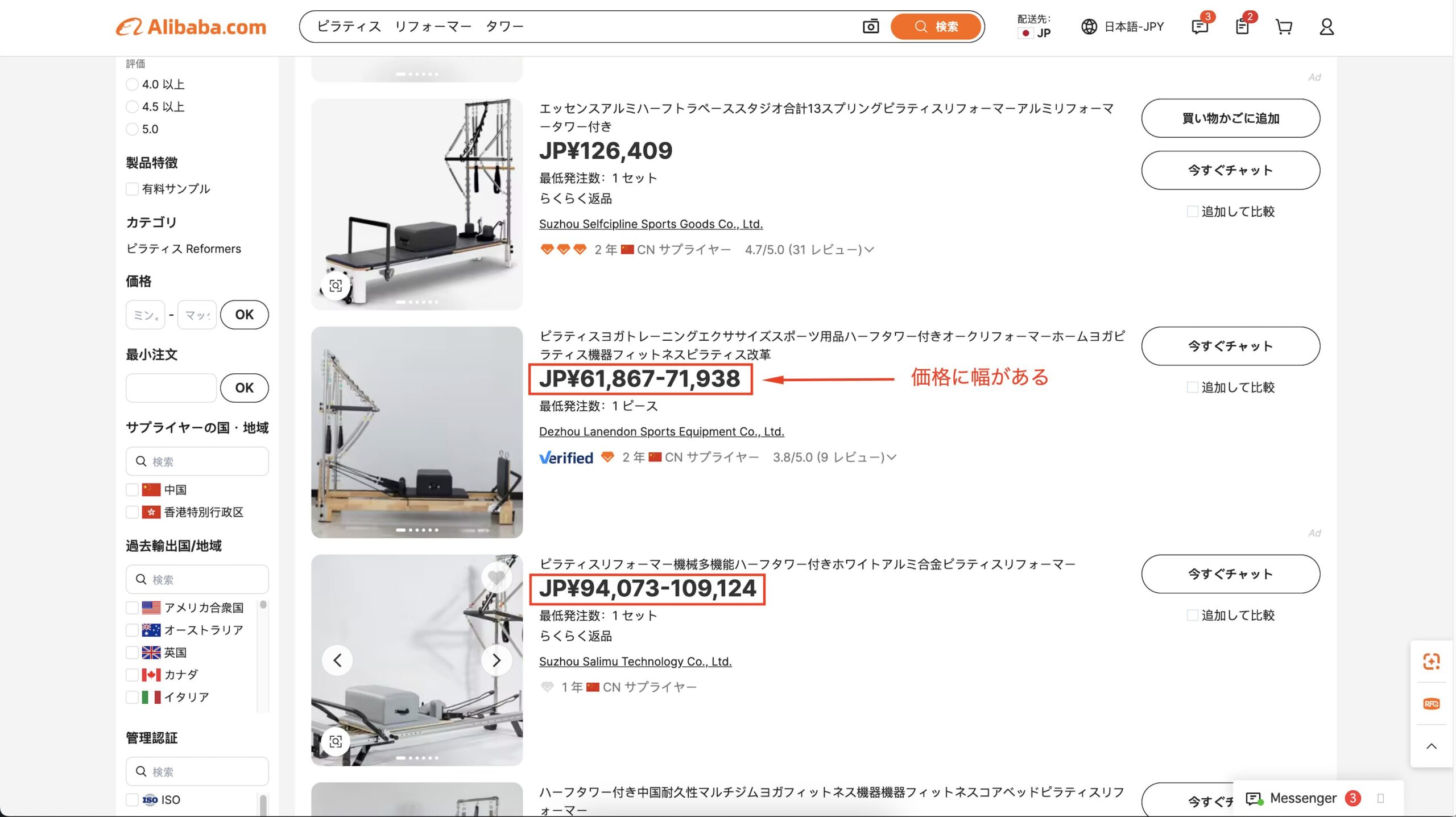
Task: Open Suzhou Selfcipline Sports Goods supplier link
Action: [651, 224]
